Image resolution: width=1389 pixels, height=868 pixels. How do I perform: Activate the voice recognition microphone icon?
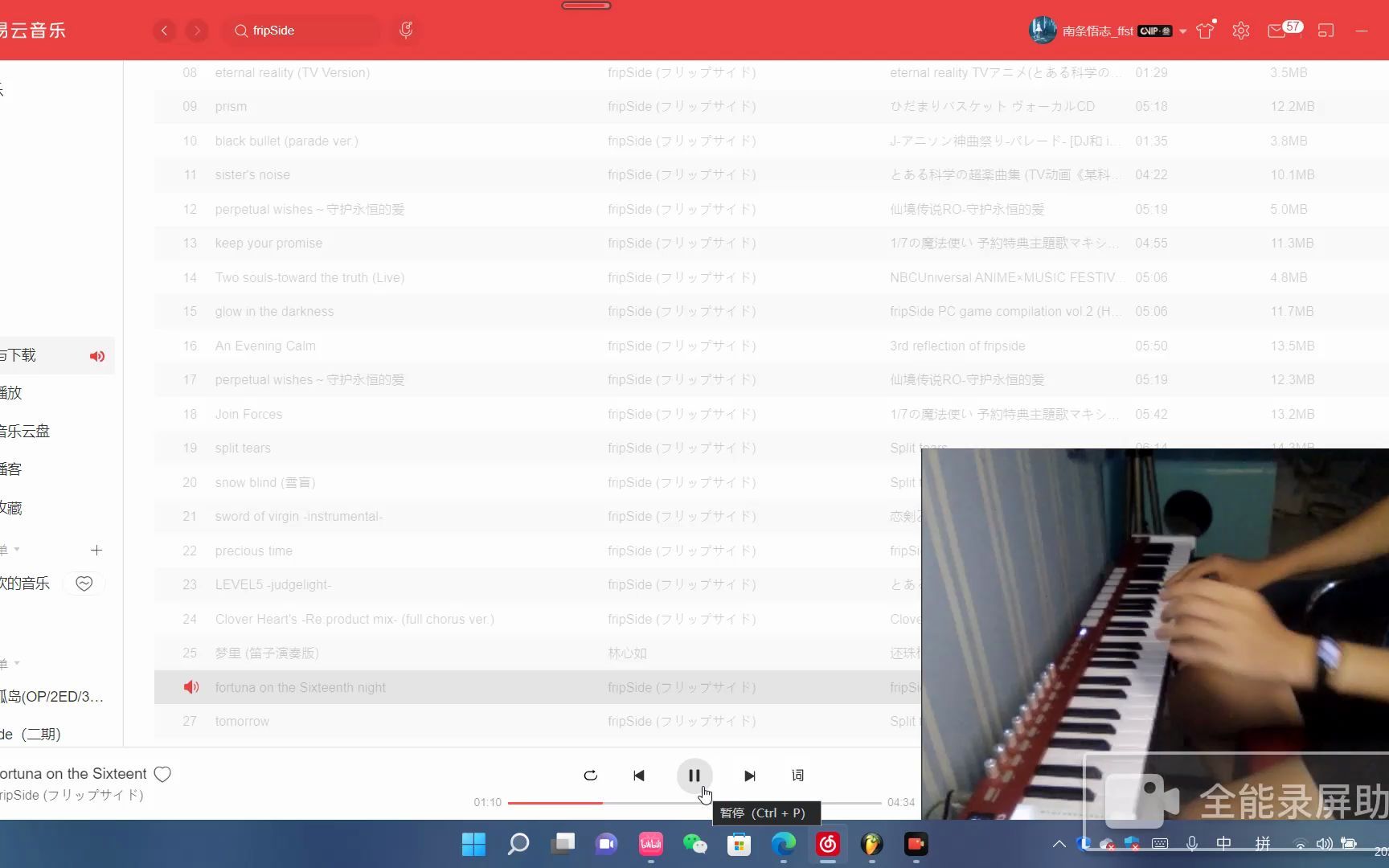click(x=406, y=31)
